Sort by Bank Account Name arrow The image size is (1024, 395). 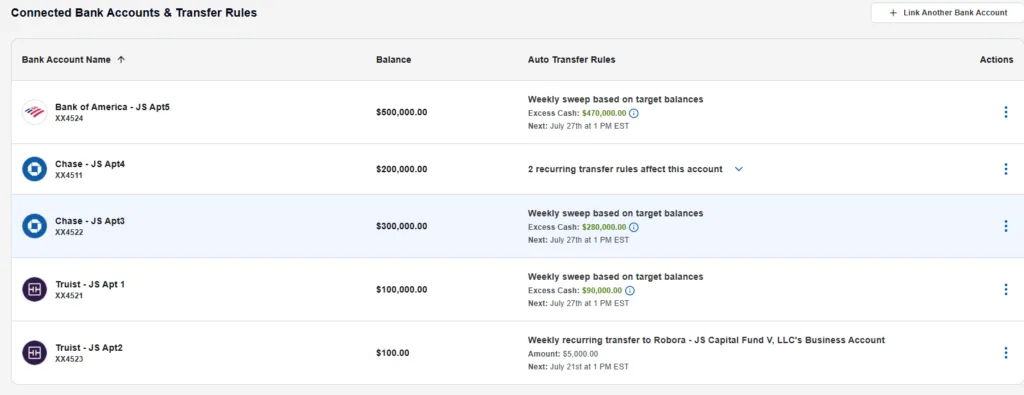click(x=121, y=59)
